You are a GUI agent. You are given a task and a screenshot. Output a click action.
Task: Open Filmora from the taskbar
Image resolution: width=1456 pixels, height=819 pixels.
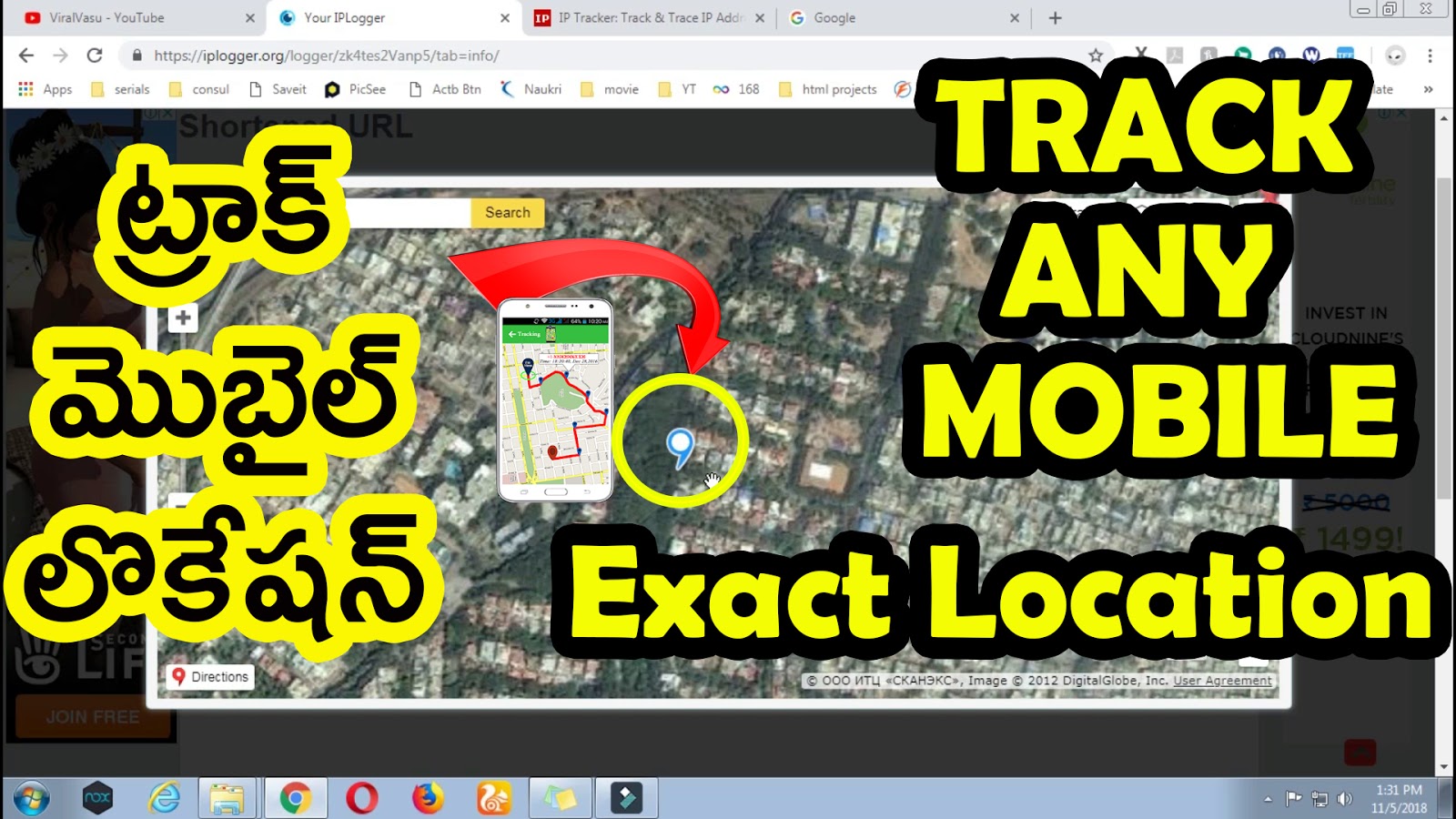626,797
